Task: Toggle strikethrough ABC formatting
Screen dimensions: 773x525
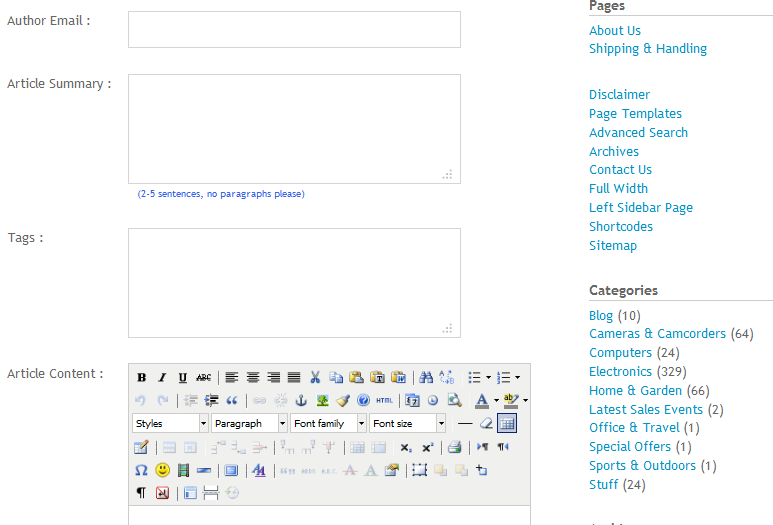Action: (204, 378)
